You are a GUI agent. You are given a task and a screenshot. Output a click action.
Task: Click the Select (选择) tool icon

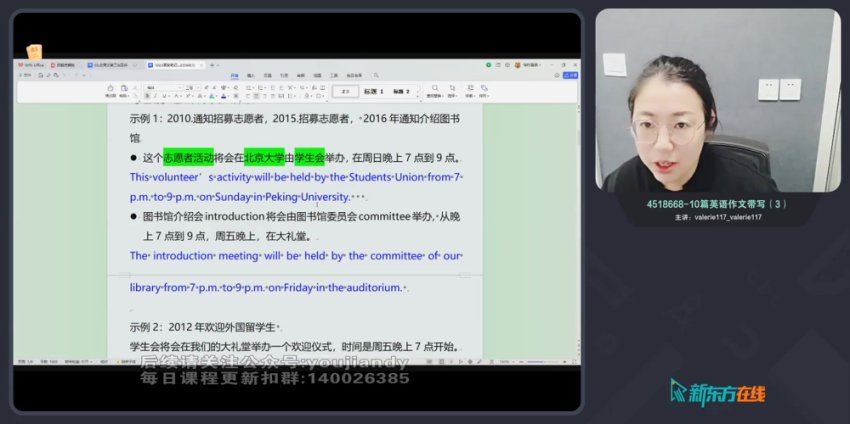452,88
